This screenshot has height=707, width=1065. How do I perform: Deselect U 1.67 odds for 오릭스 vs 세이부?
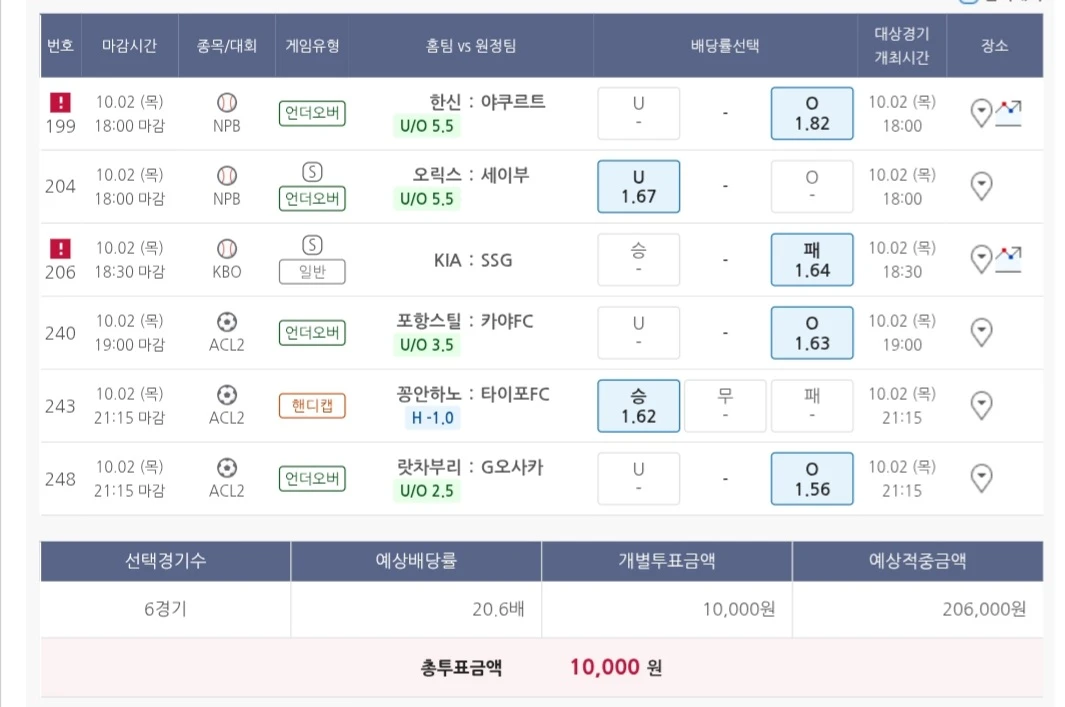pyautogui.click(x=638, y=186)
